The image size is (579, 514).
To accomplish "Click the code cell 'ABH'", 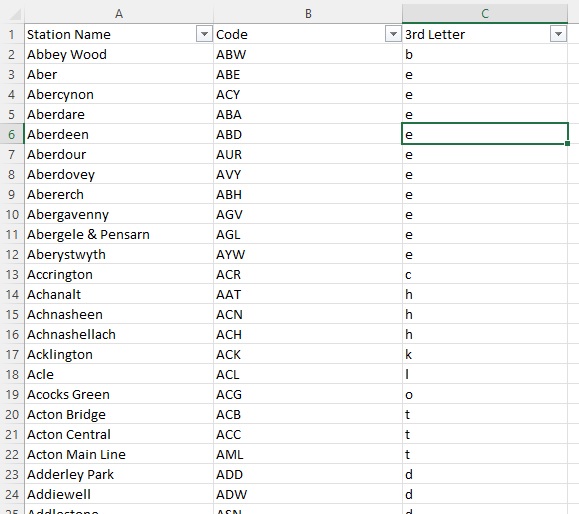I will tap(308, 194).
